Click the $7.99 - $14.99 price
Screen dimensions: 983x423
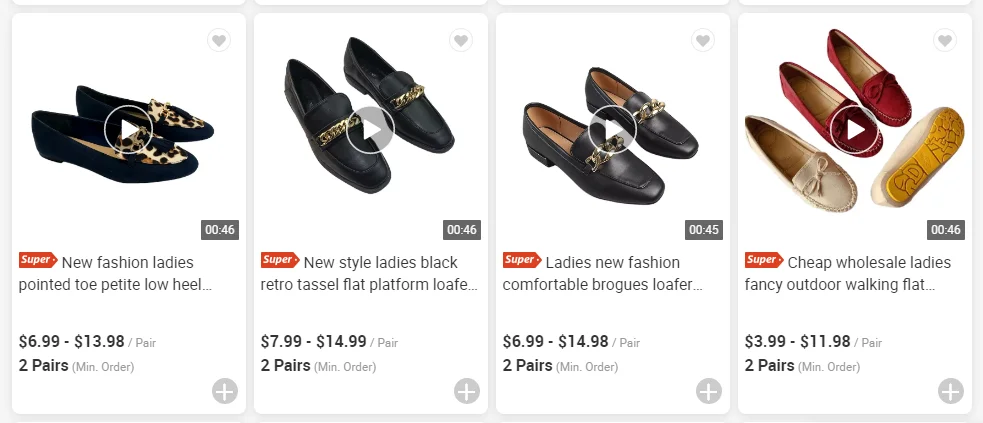click(313, 342)
